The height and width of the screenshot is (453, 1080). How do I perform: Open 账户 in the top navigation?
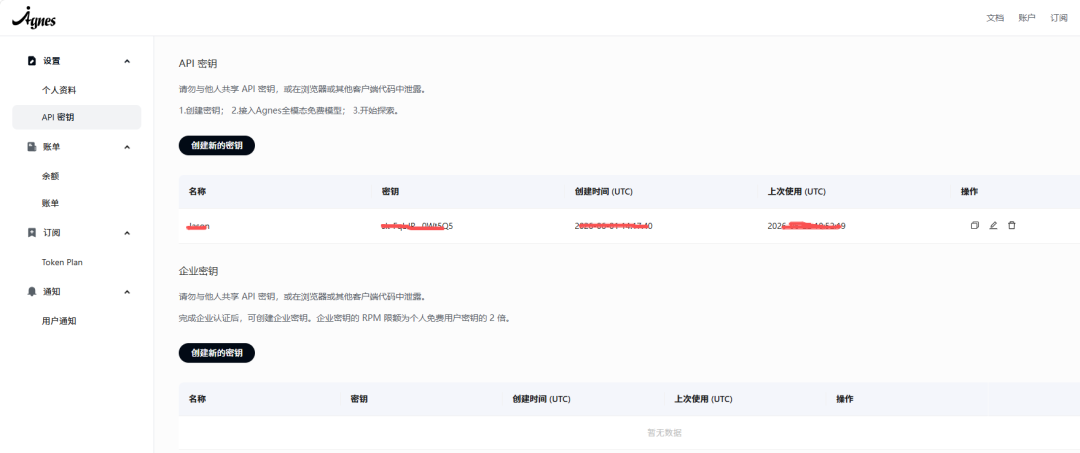click(x=1026, y=18)
